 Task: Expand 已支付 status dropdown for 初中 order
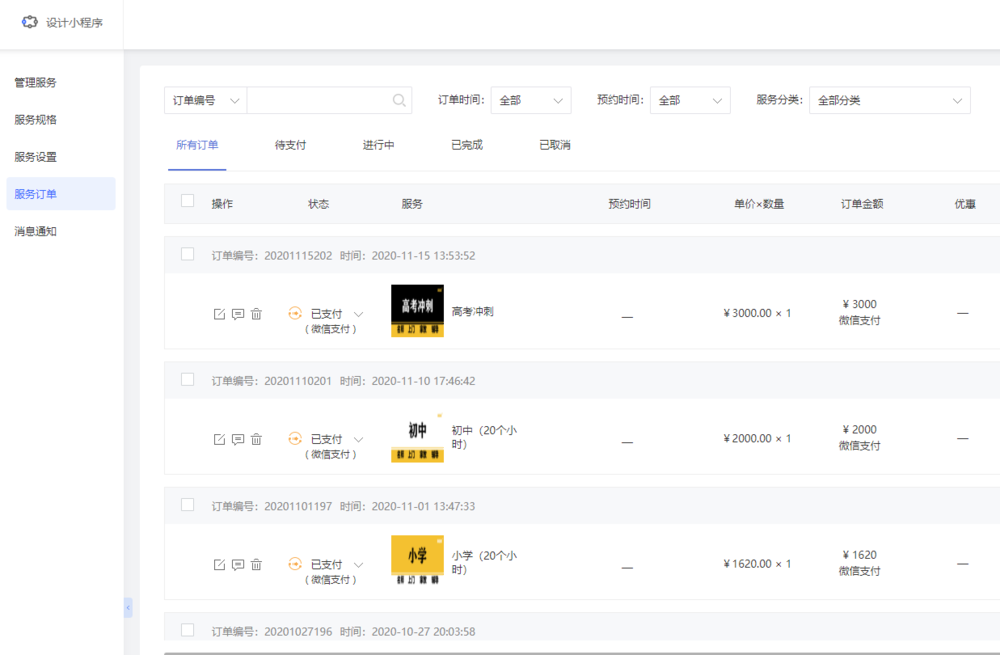coord(358,439)
